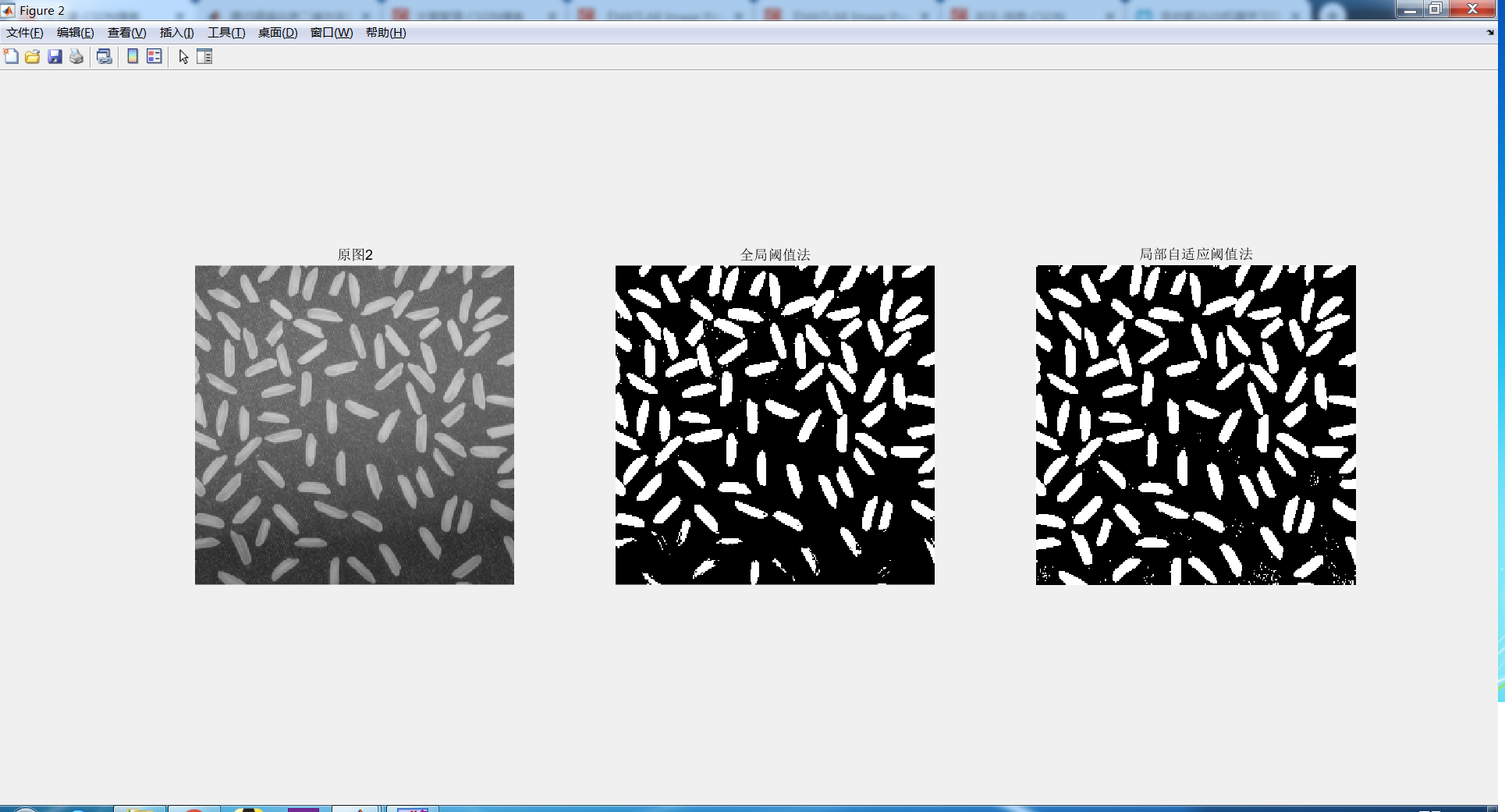Select the 全局阈值法 title text
Image resolution: width=1505 pixels, height=812 pixels.
[775, 255]
